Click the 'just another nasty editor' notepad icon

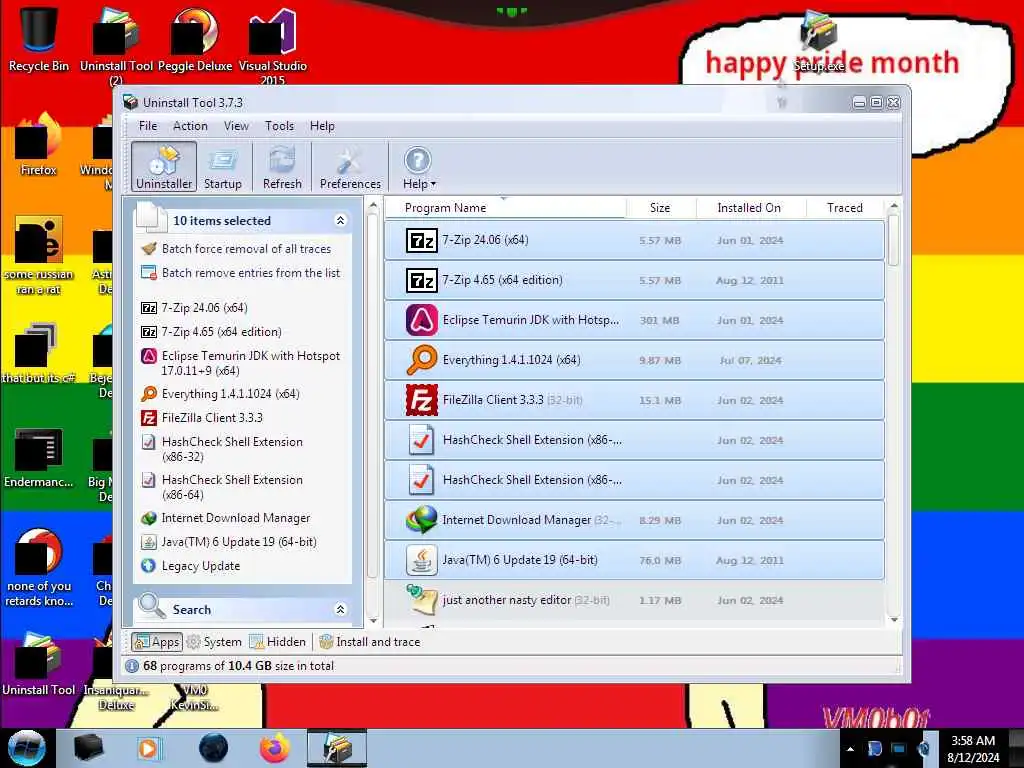[x=421, y=600]
